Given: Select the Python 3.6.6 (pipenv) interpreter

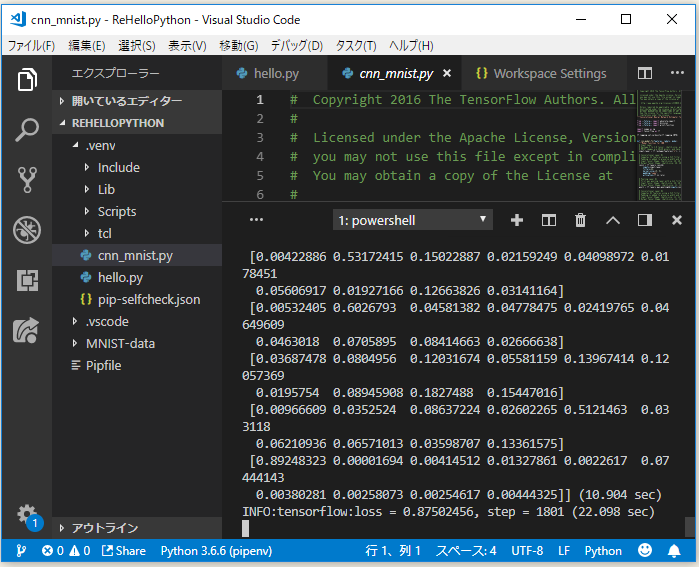Looking at the screenshot, I should (216, 551).
